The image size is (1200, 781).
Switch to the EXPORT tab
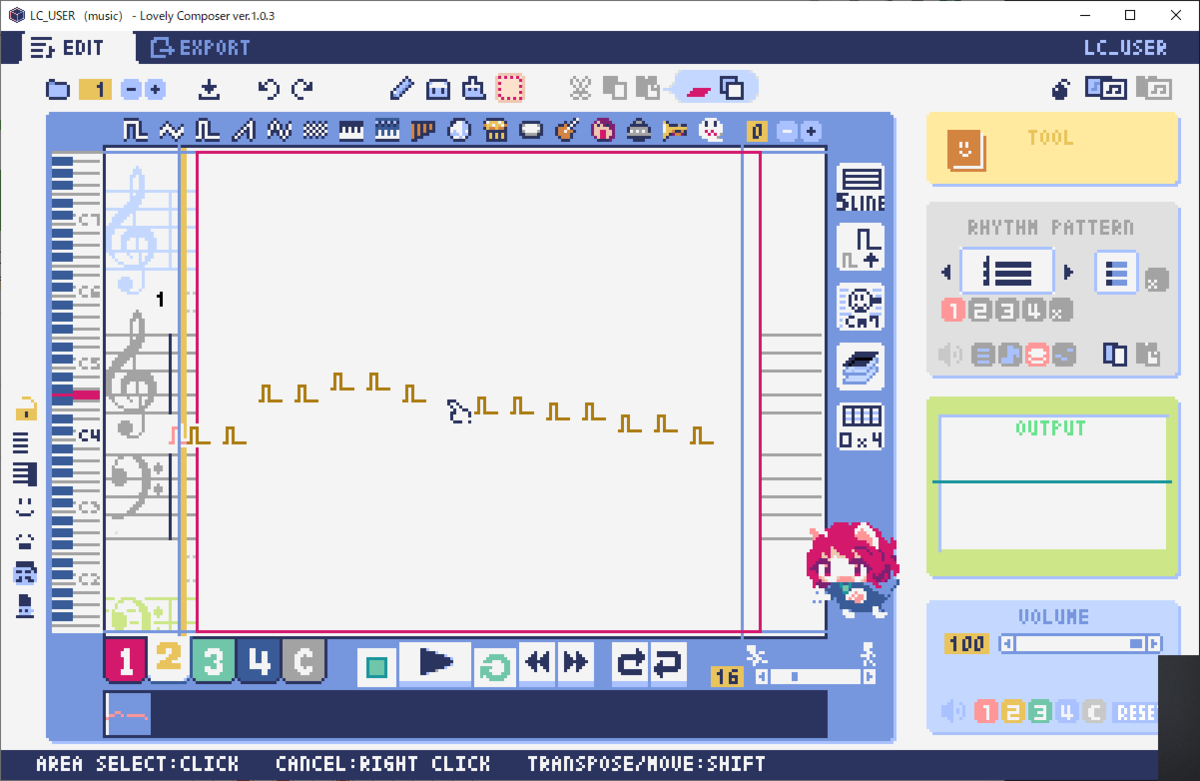click(201, 48)
